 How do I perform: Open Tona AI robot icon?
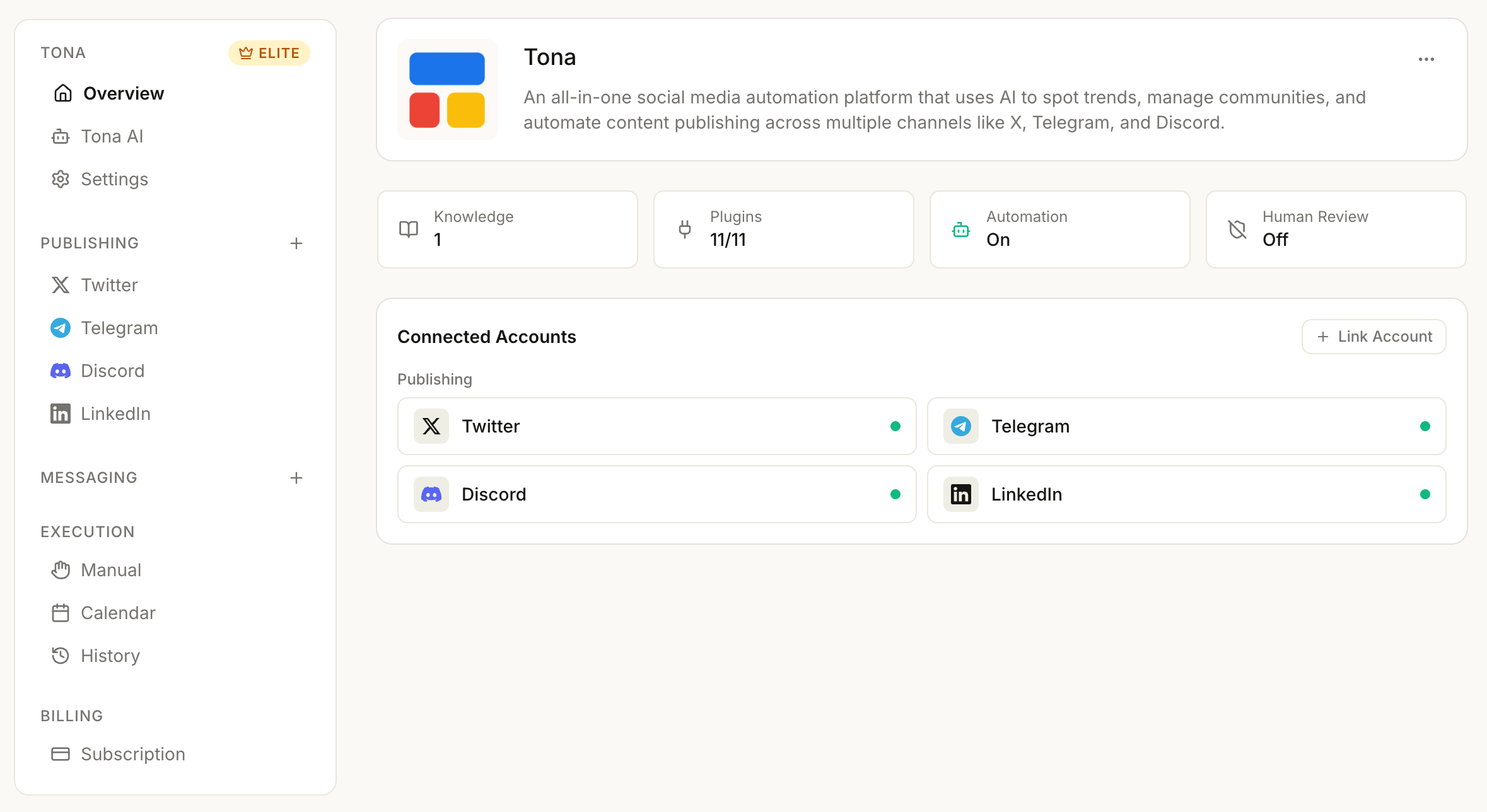[61, 136]
